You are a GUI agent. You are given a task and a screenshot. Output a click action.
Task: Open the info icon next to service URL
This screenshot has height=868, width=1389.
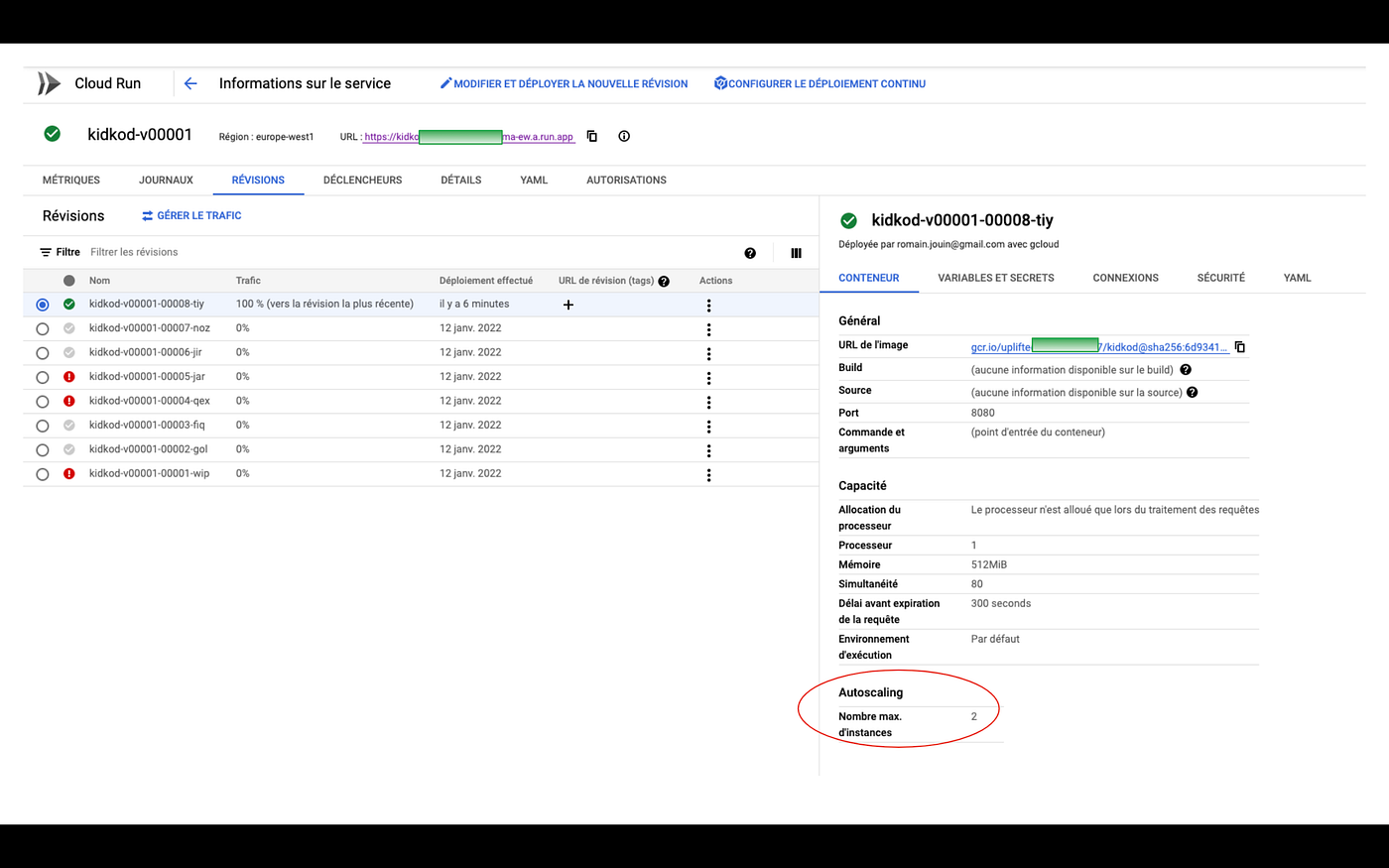tap(624, 136)
